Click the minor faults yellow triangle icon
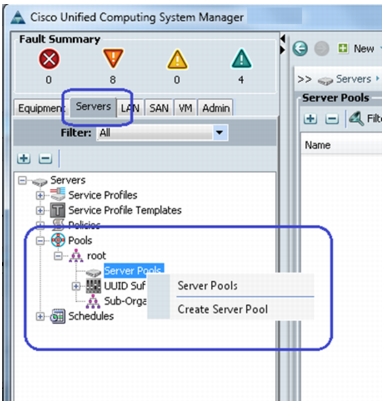Screen dimensions: 385x416 (x=177, y=60)
